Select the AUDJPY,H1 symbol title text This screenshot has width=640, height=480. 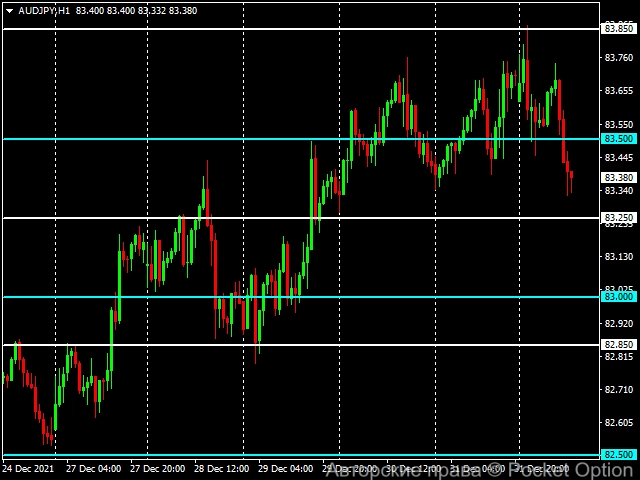point(45,10)
